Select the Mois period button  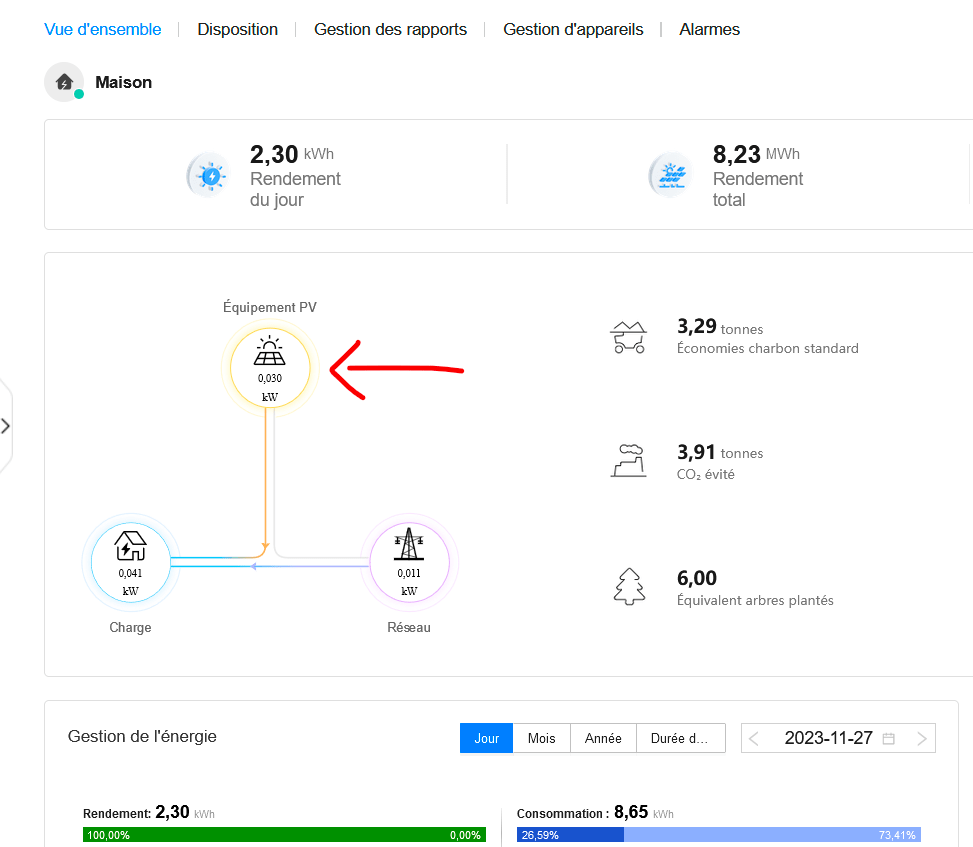click(x=541, y=739)
